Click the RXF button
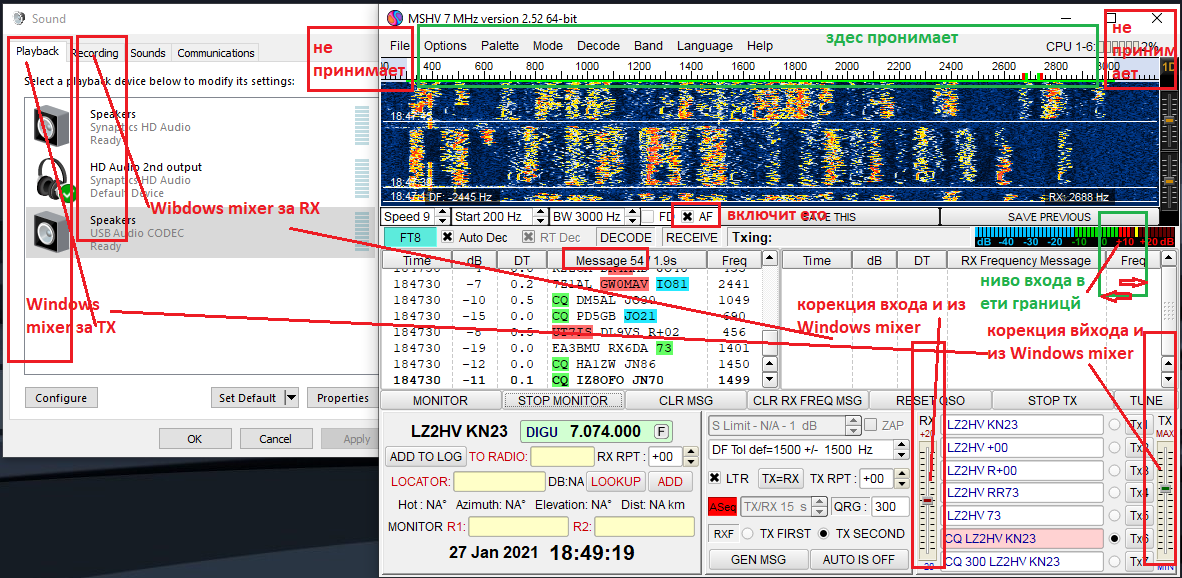 722,534
